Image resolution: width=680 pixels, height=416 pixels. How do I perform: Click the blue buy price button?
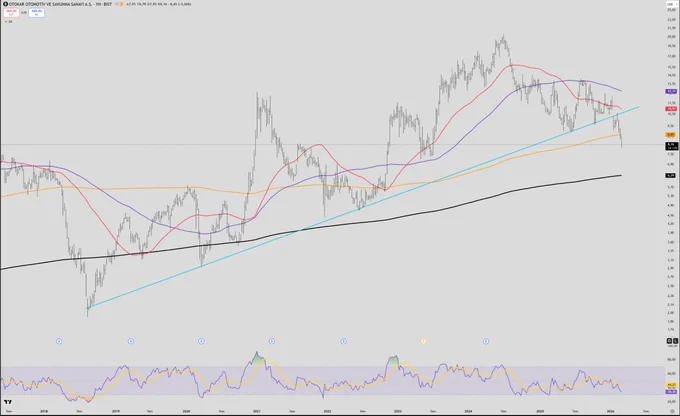coord(36,13)
